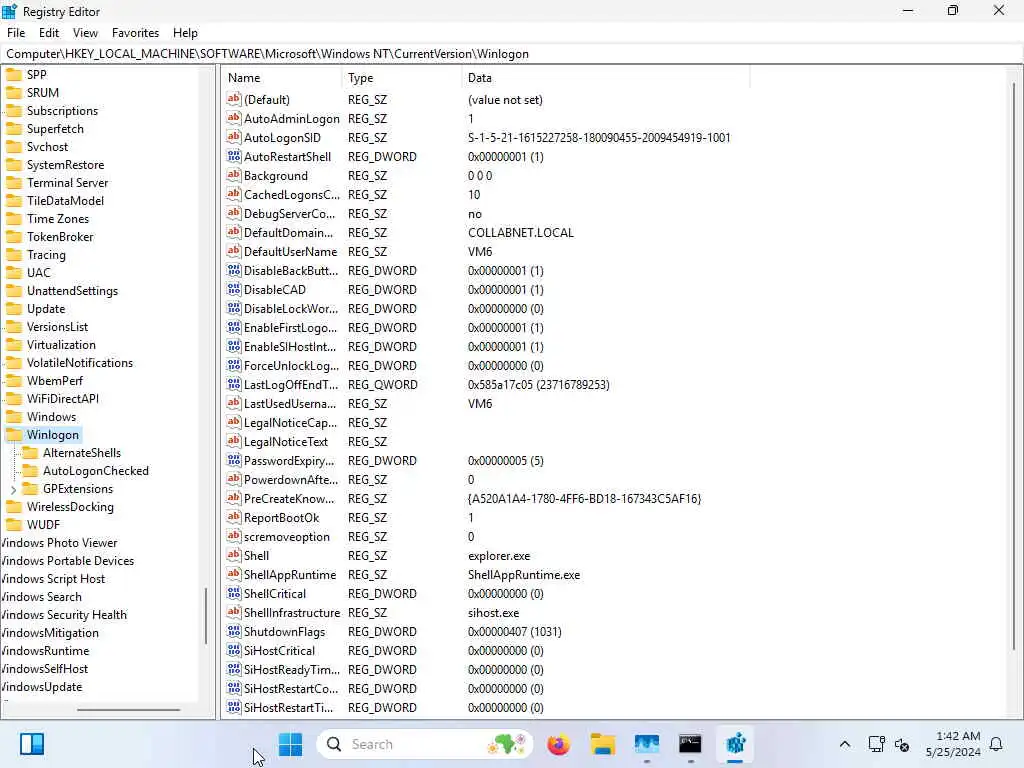Select the AutoLogonSID value name
This screenshot has width=1024, height=768.
point(282,138)
